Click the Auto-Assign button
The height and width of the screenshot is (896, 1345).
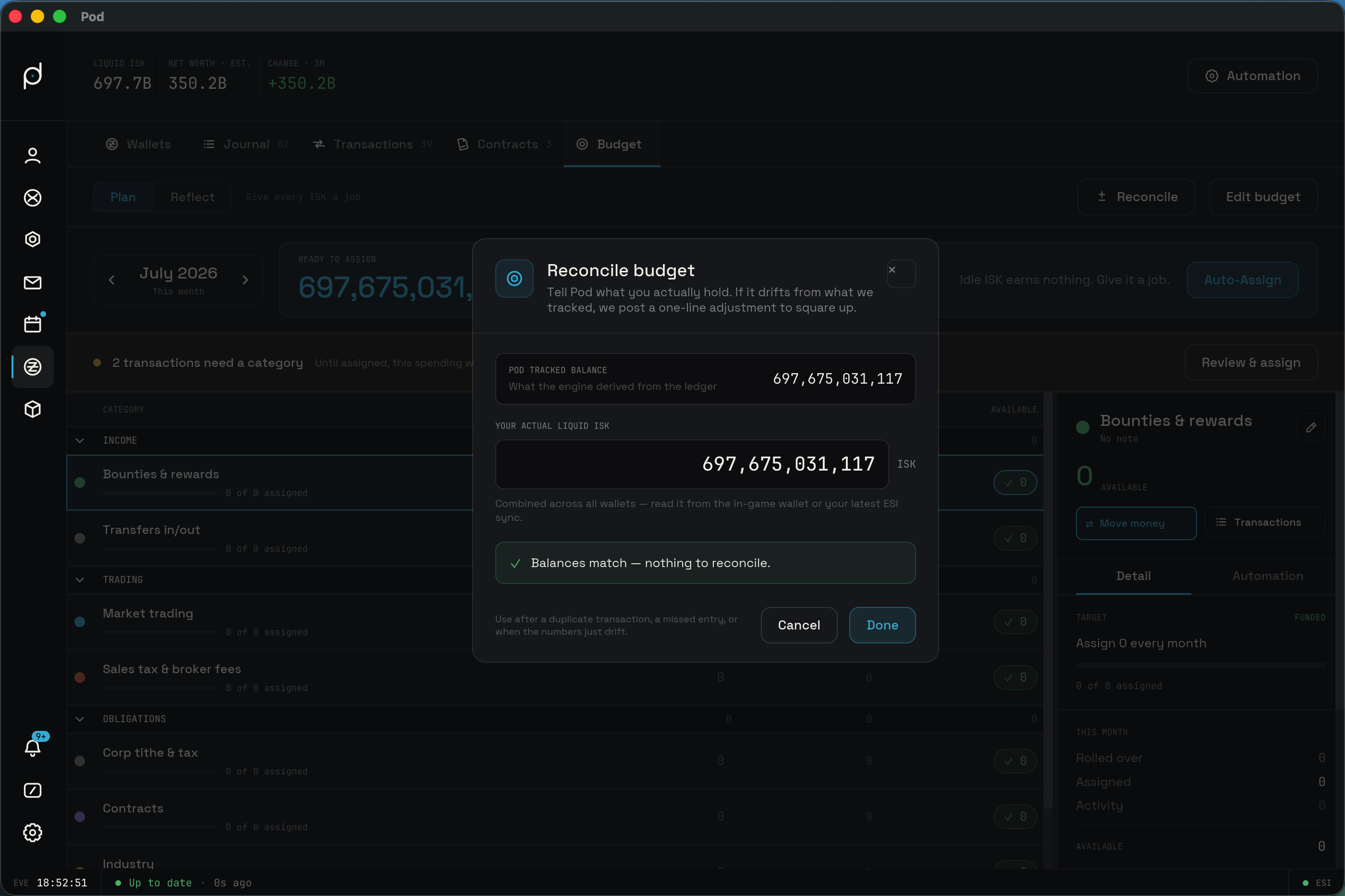[1243, 280]
